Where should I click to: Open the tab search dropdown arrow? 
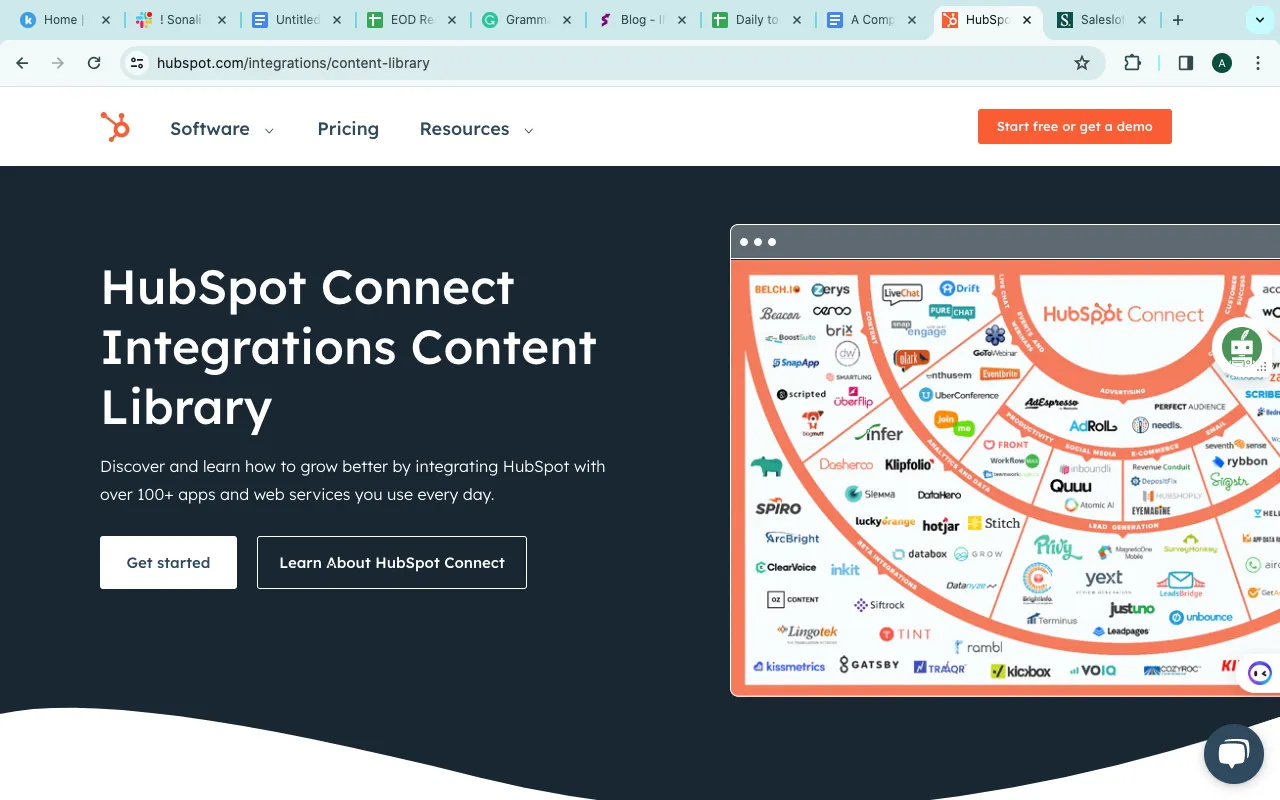coord(1259,20)
